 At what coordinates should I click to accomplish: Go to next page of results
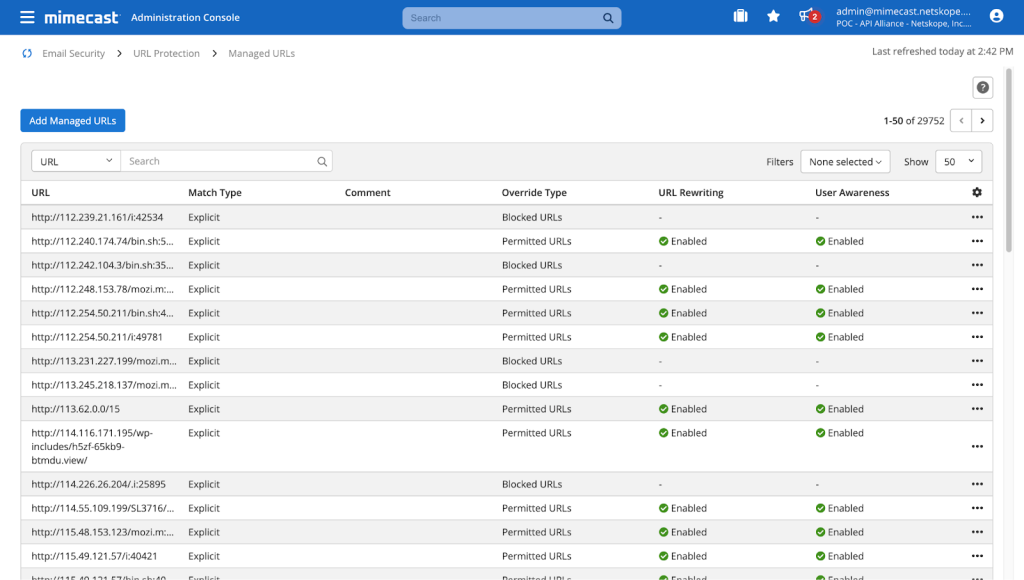(982, 121)
